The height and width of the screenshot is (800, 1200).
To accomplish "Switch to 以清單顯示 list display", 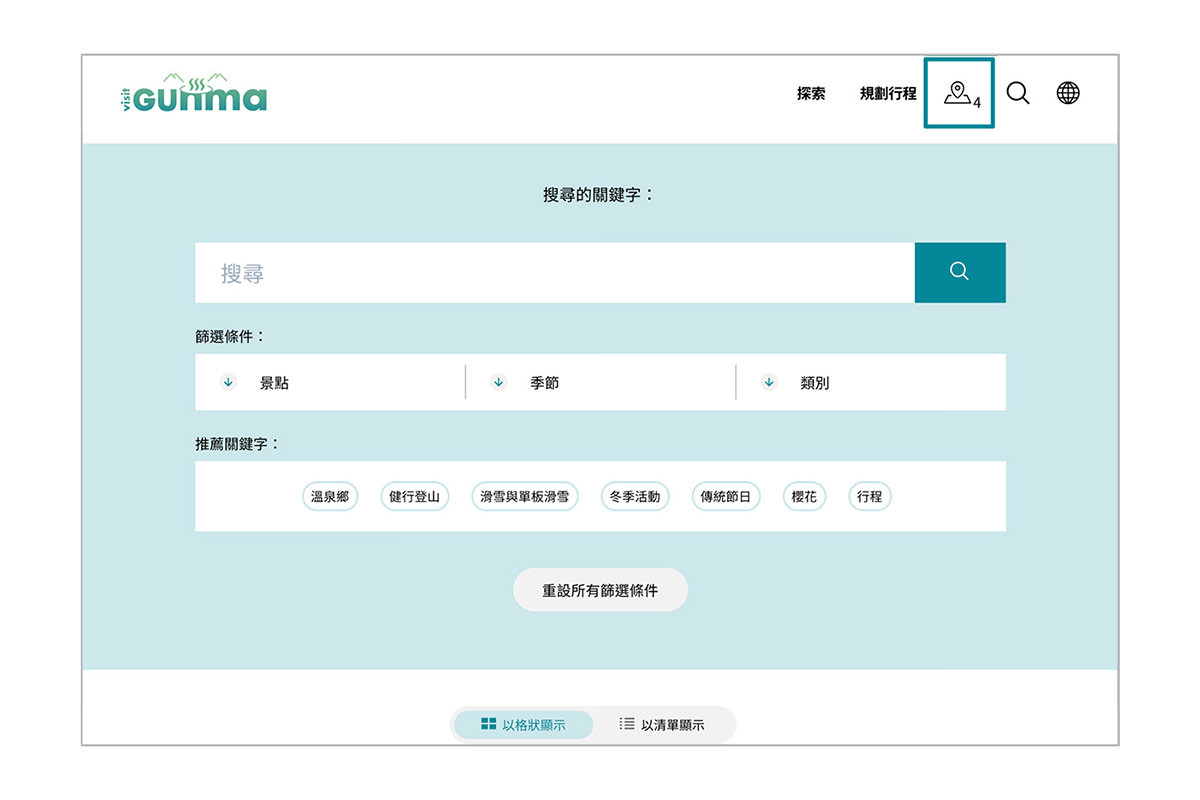I will (x=662, y=725).
